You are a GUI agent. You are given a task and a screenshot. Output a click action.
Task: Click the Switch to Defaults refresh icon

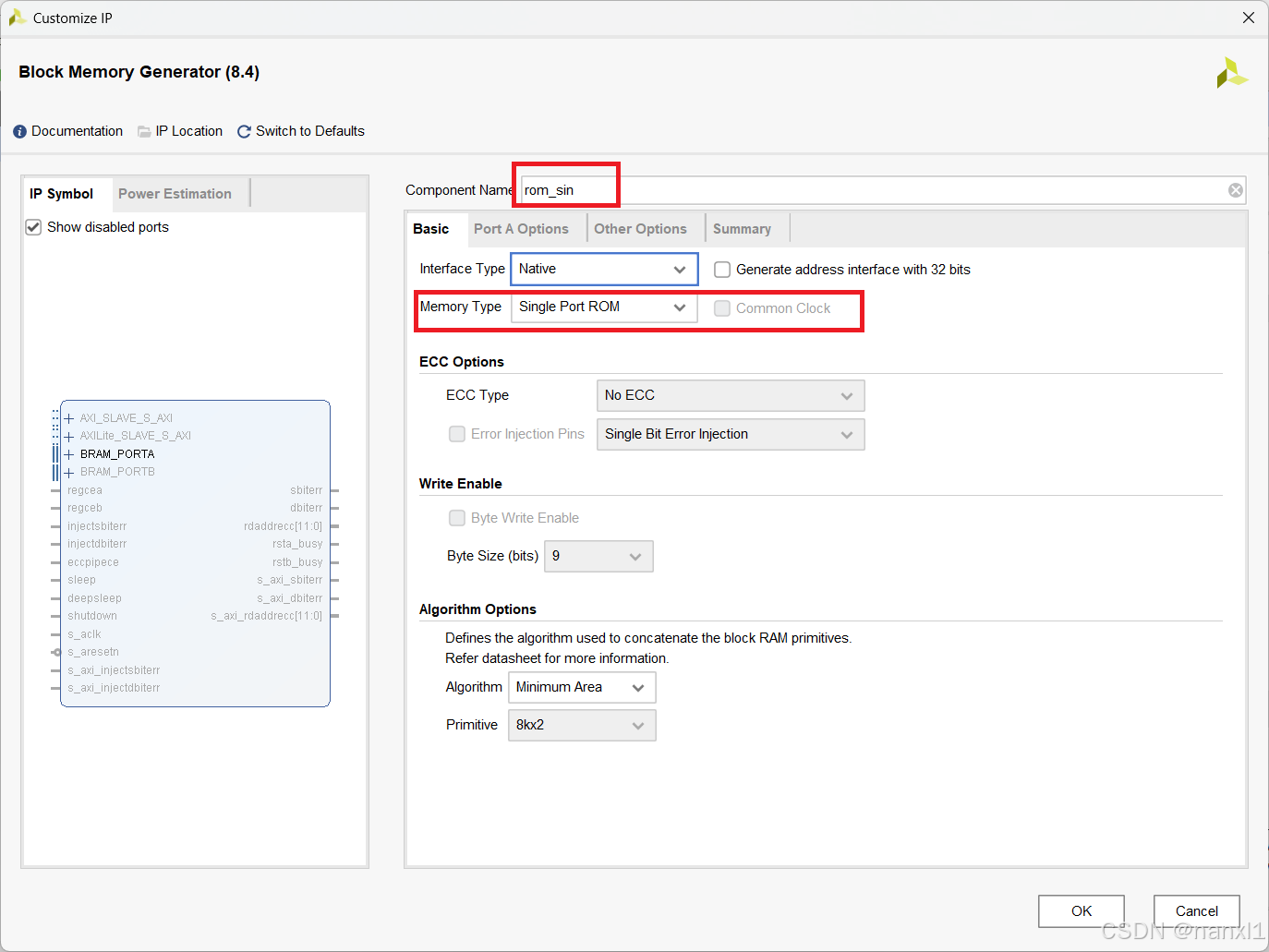click(x=244, y=132)
